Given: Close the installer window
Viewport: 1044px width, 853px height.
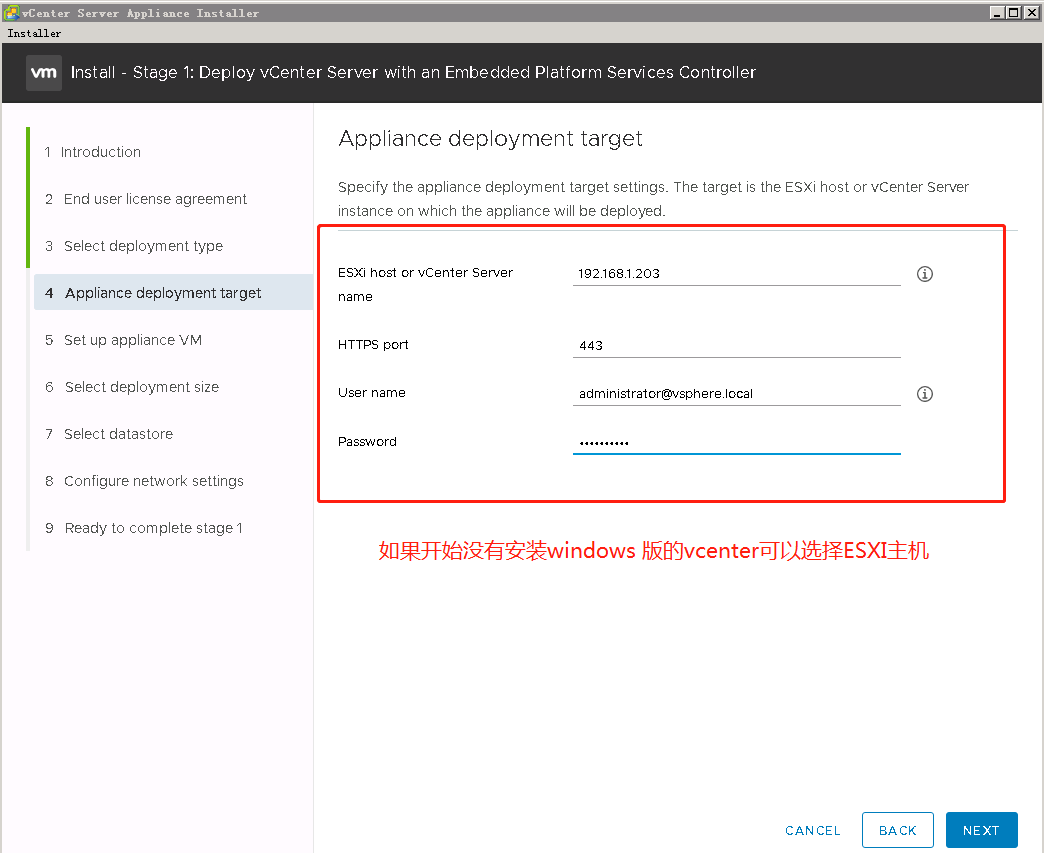Looking at the screenshot, I should (x=1031, y=13).
